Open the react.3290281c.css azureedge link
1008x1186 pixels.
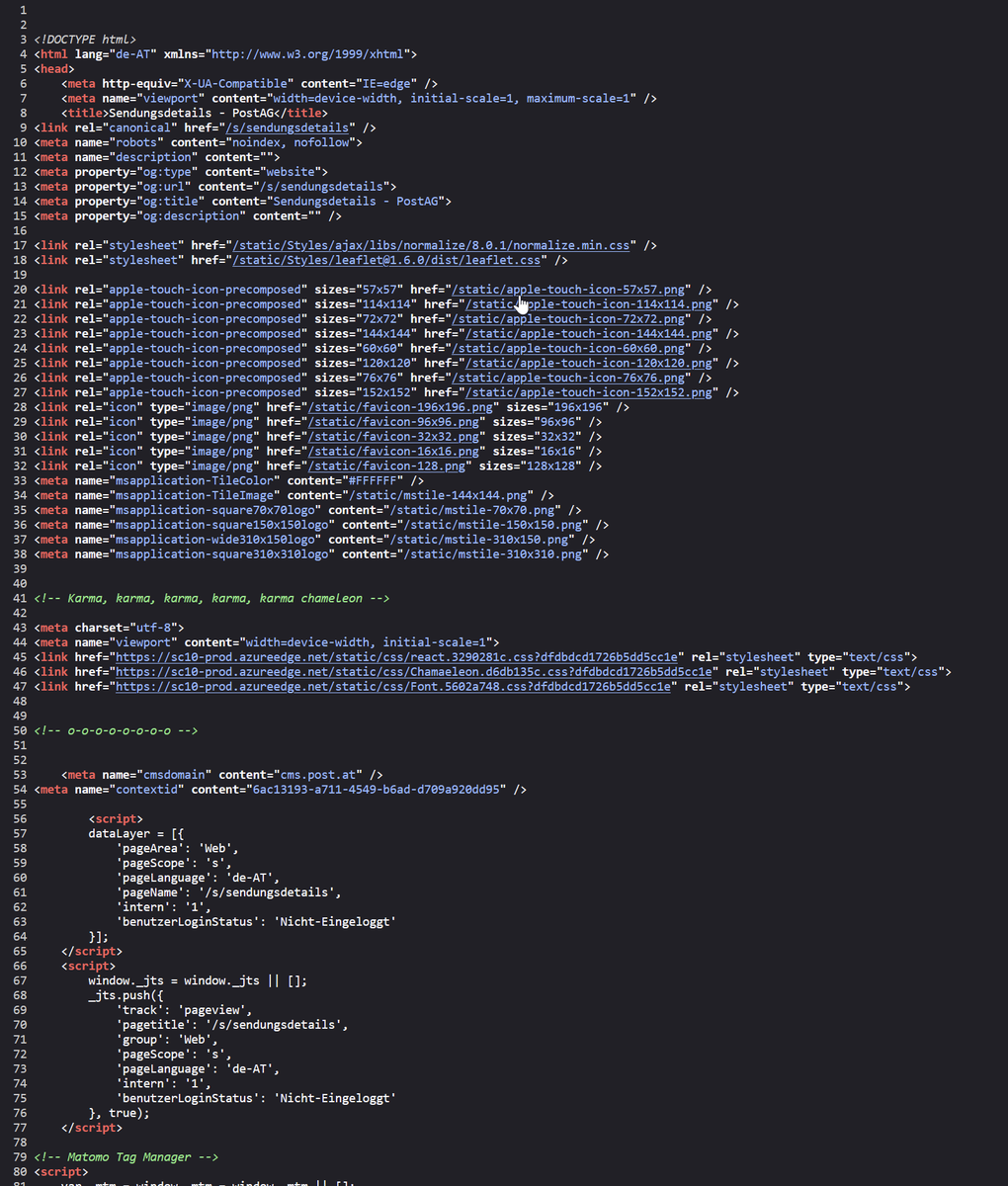(x=397, y=657)
